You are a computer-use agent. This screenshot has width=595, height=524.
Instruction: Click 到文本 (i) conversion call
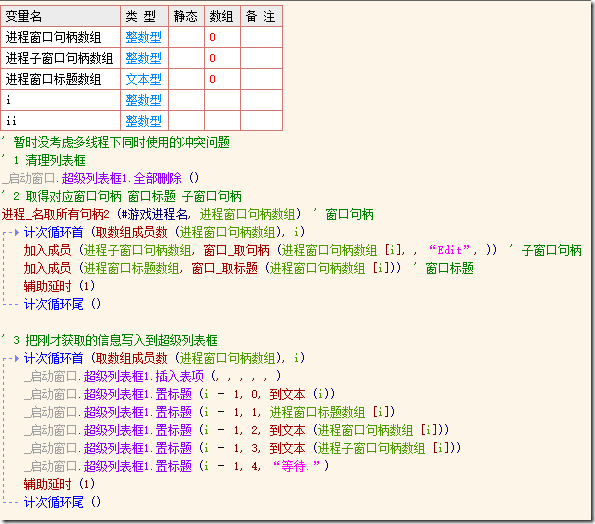tap(302, 394)
